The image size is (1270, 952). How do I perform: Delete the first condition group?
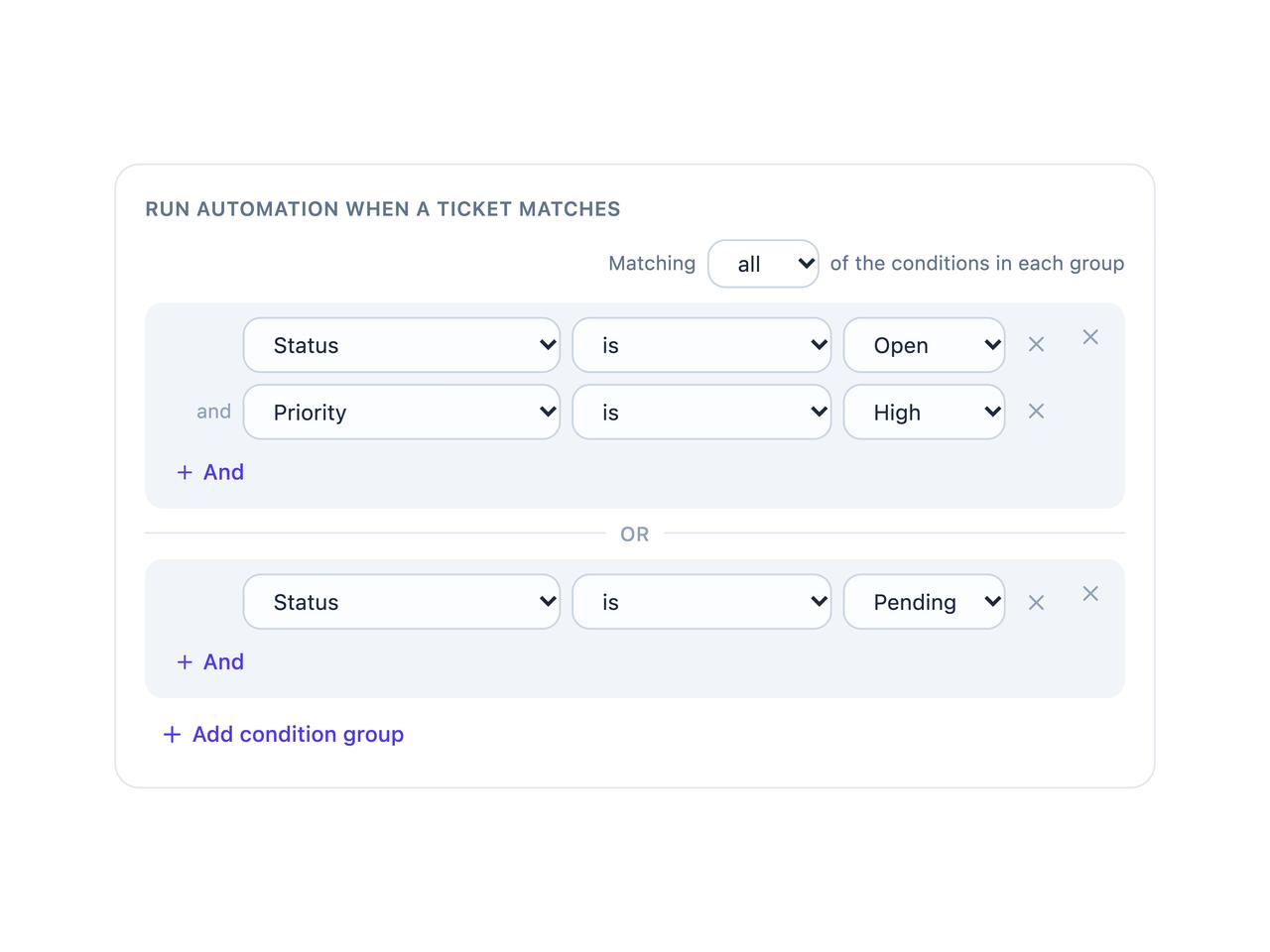click(x=1090, y=337)
